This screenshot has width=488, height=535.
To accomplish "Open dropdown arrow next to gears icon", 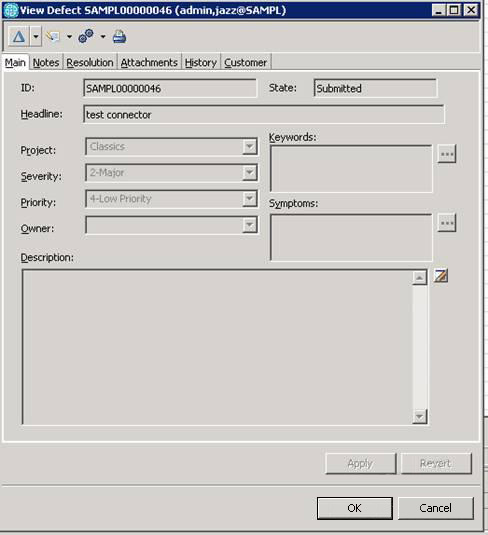I will (x=103, y=37).
